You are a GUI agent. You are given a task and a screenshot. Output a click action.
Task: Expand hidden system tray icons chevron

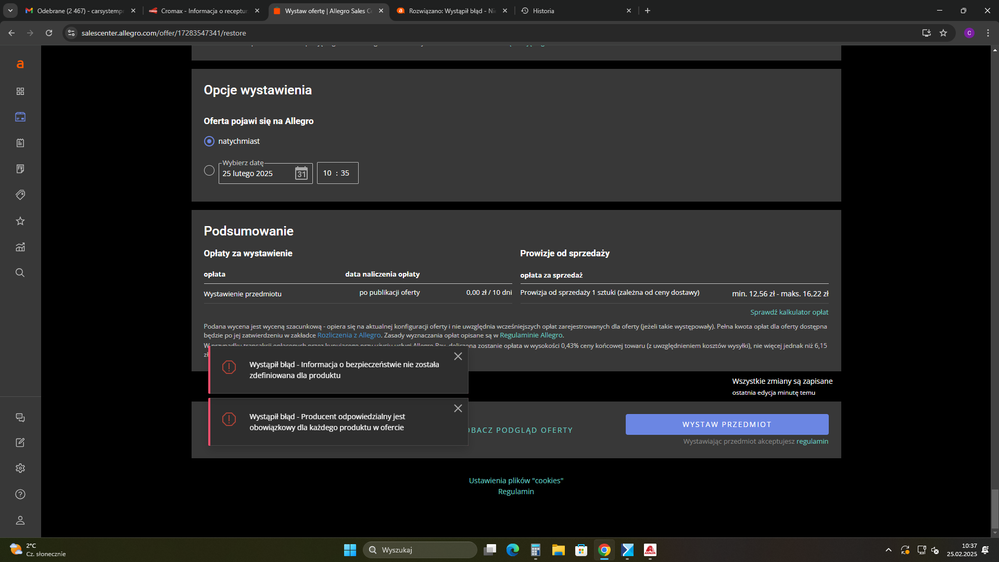click(x=888, y=550)
